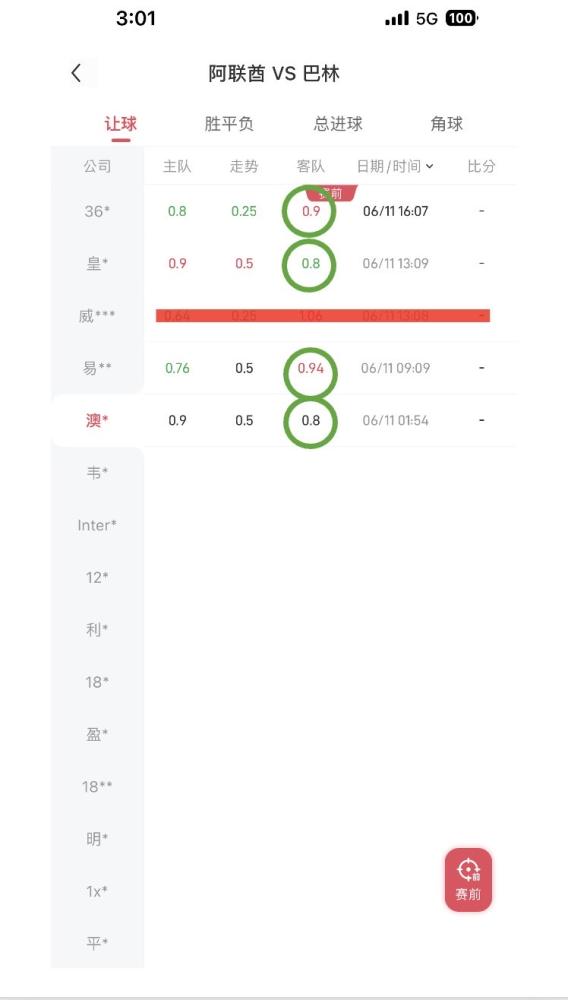
Task: Tap the 阿联酋 VS 巴林 title
Action: click(x=274, y=73)
